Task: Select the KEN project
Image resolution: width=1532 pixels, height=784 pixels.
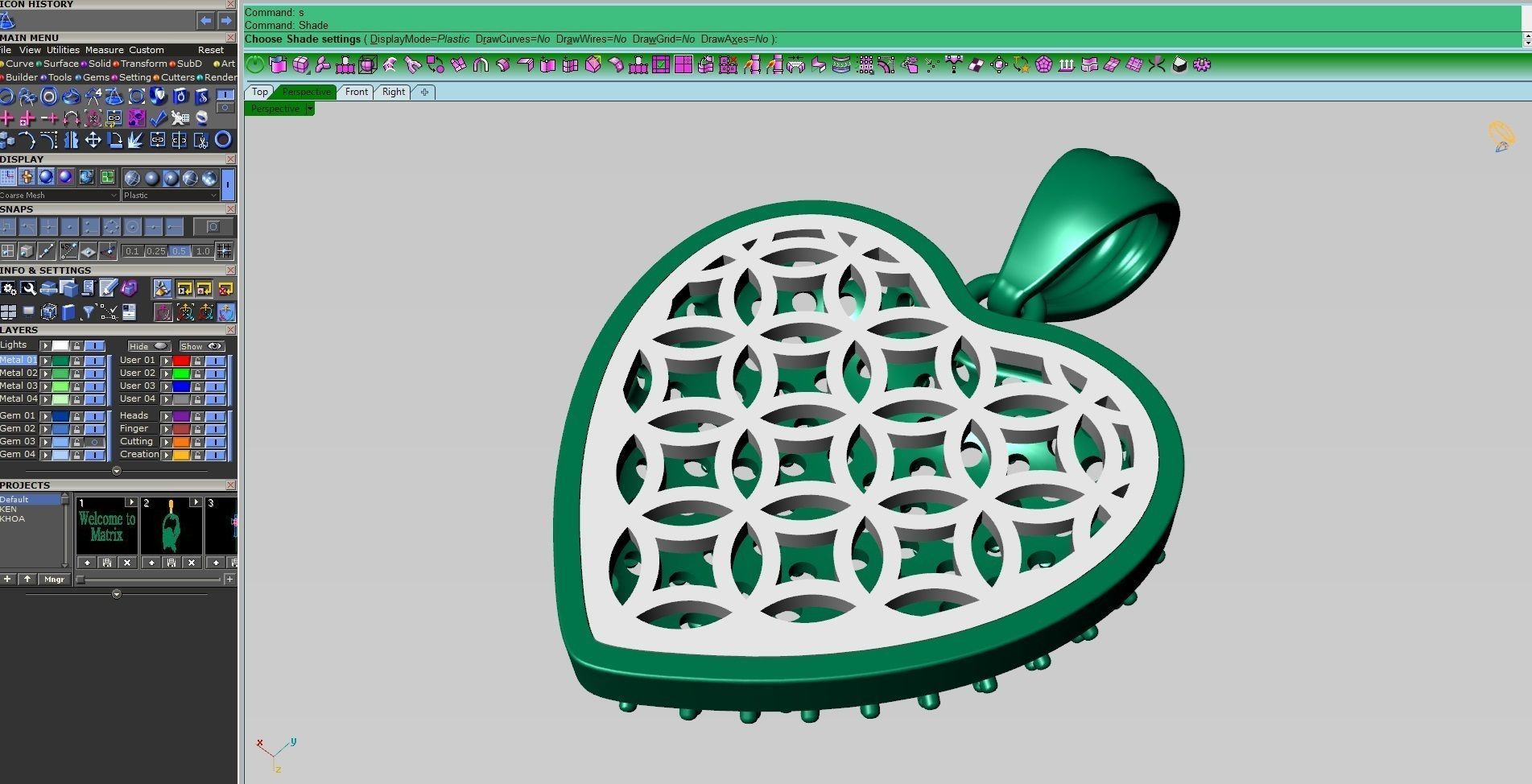Action: pyautogui.click(x=8, y=509)
